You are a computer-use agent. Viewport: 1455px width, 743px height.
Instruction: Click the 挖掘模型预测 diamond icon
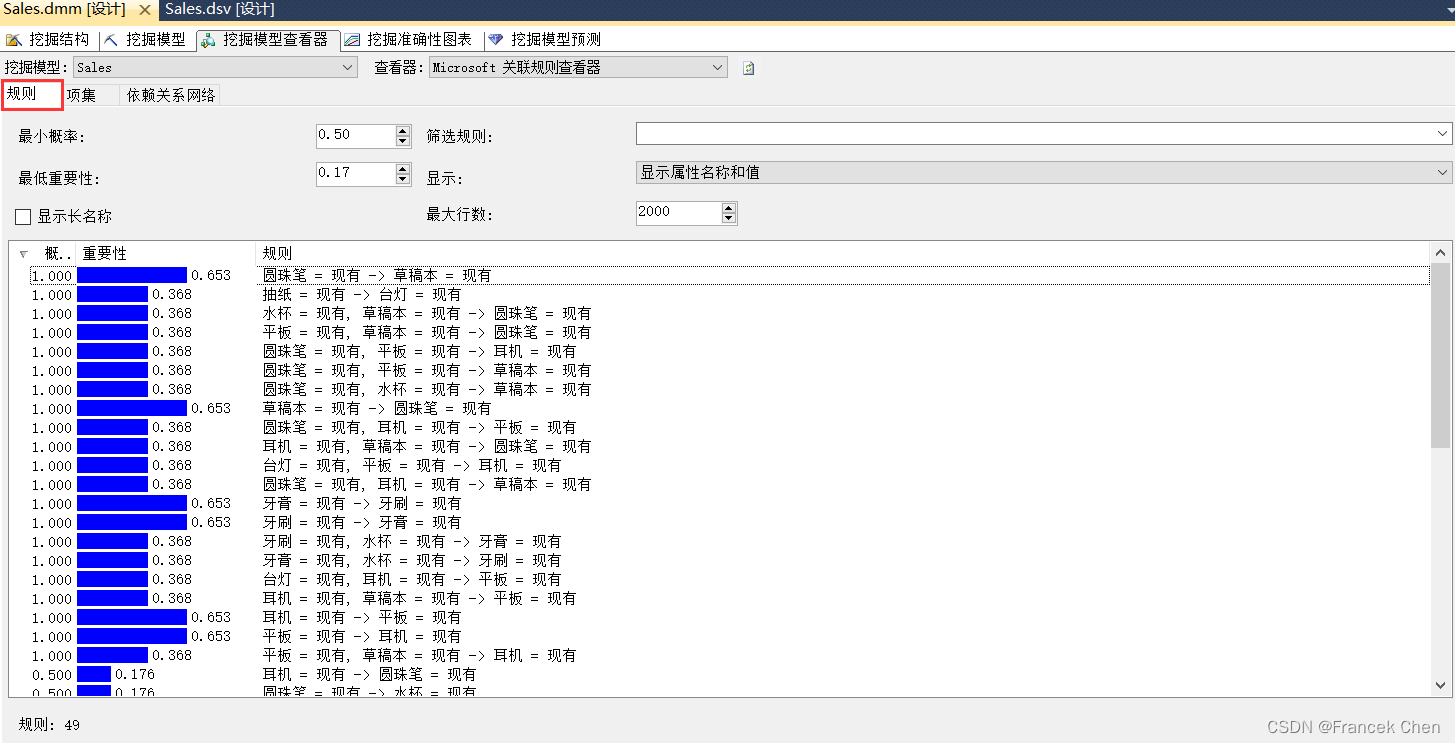click(x=496, y=40)
